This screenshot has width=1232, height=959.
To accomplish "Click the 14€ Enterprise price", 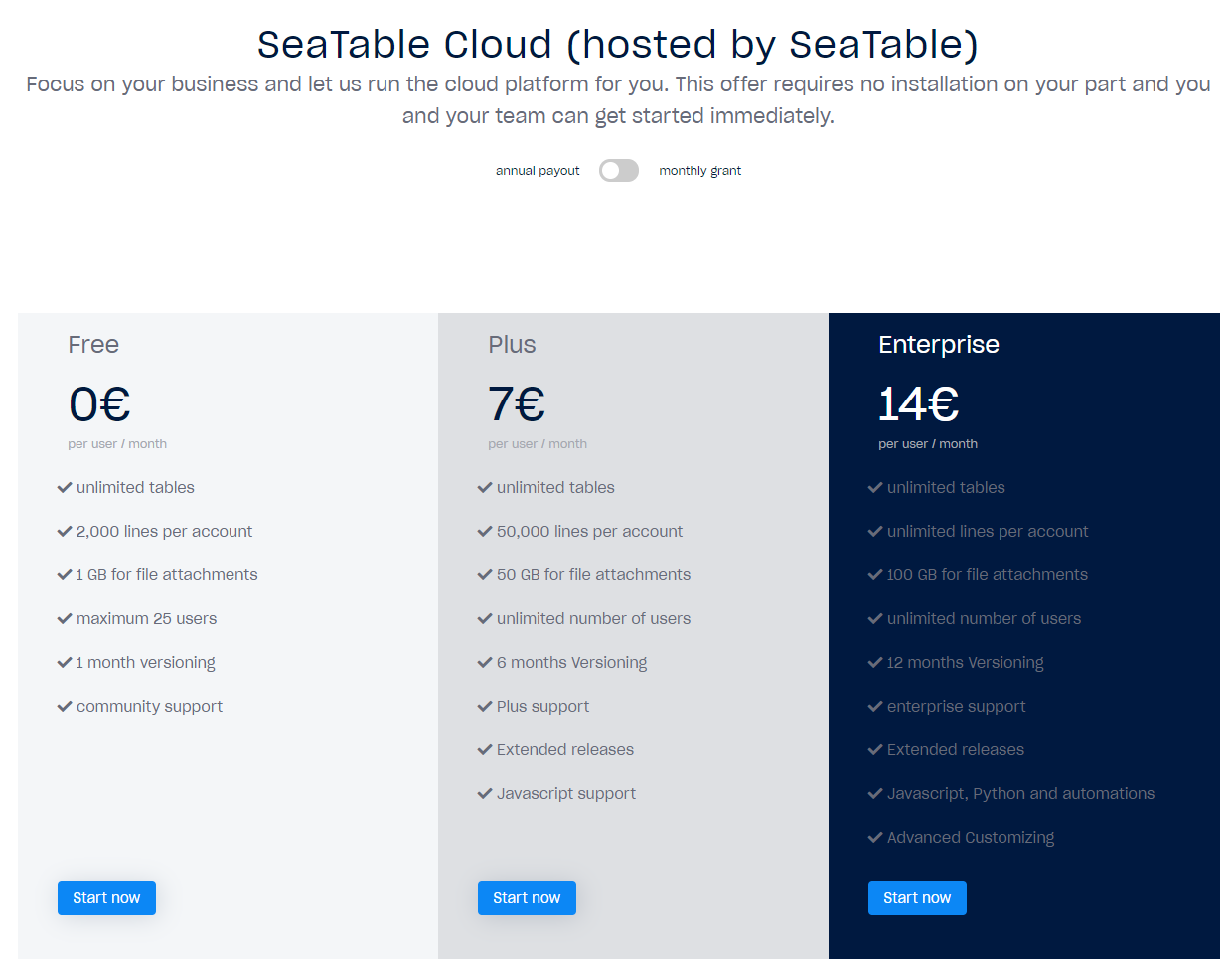I will click(918, 404).
